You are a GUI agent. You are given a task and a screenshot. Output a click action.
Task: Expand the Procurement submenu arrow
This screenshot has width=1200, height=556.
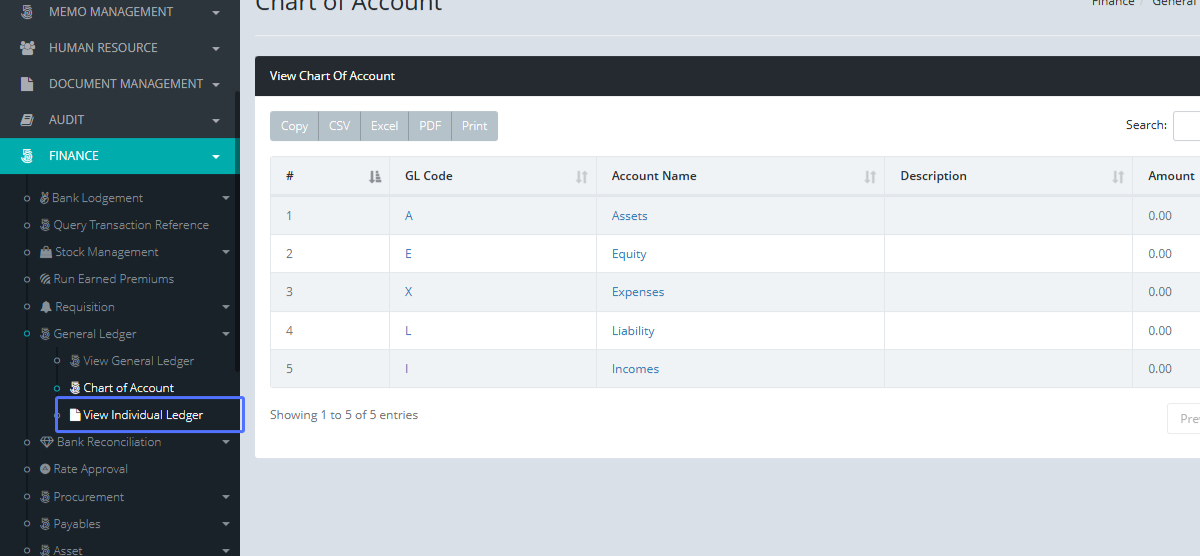coord(226,497)
